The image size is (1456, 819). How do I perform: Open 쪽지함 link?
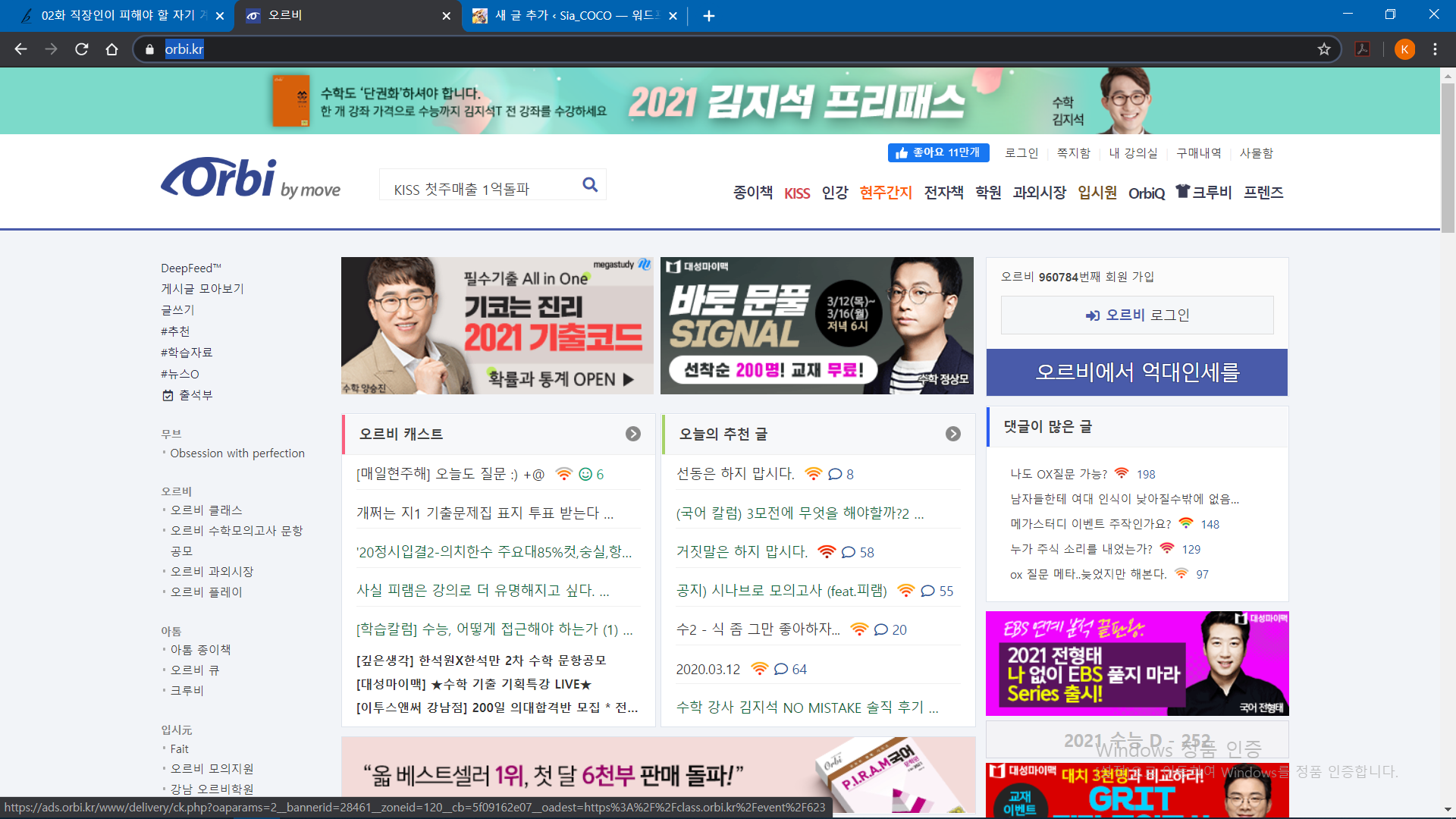(x=1074, y=153)
